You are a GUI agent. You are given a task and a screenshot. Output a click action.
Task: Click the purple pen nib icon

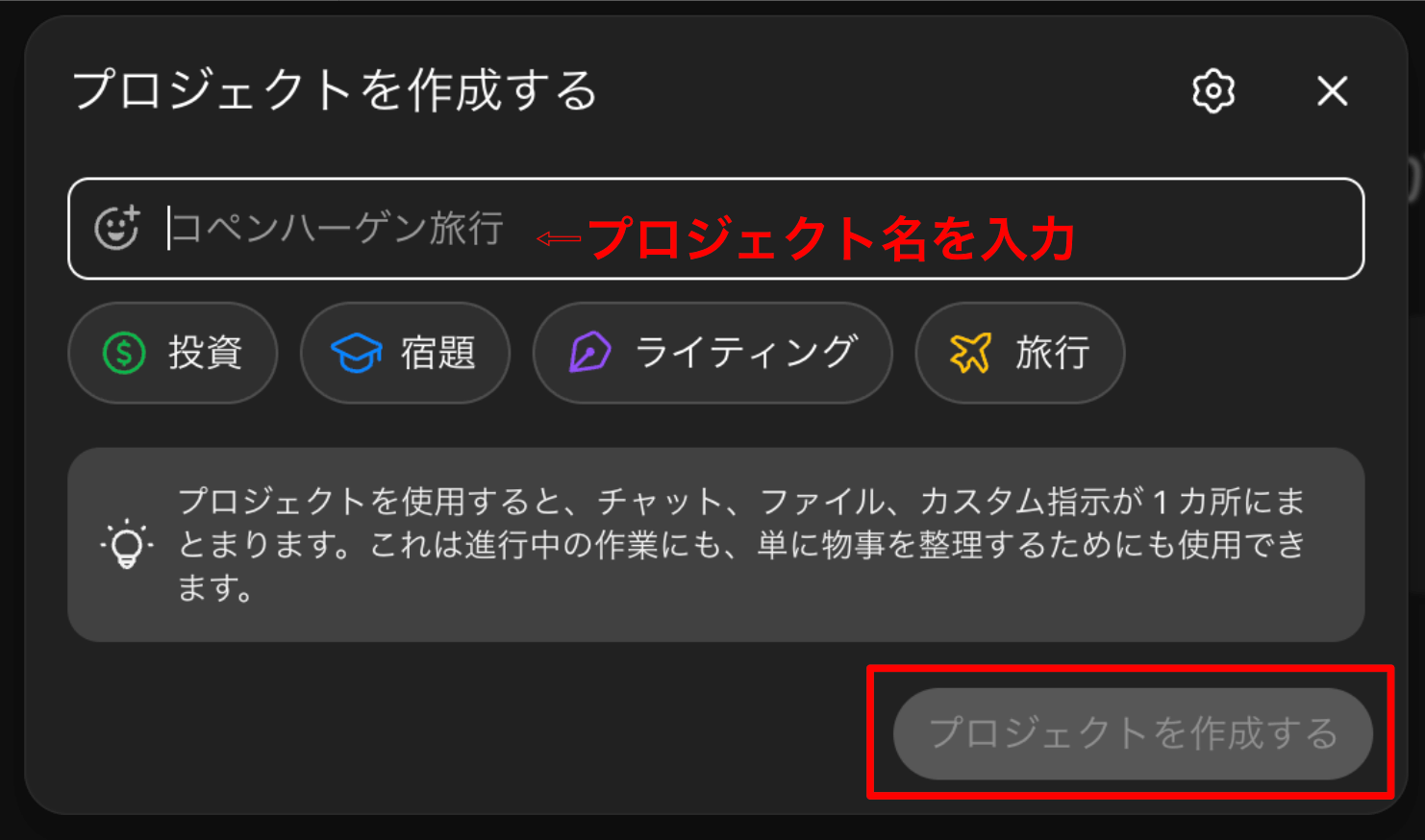(x=589, y=353)
